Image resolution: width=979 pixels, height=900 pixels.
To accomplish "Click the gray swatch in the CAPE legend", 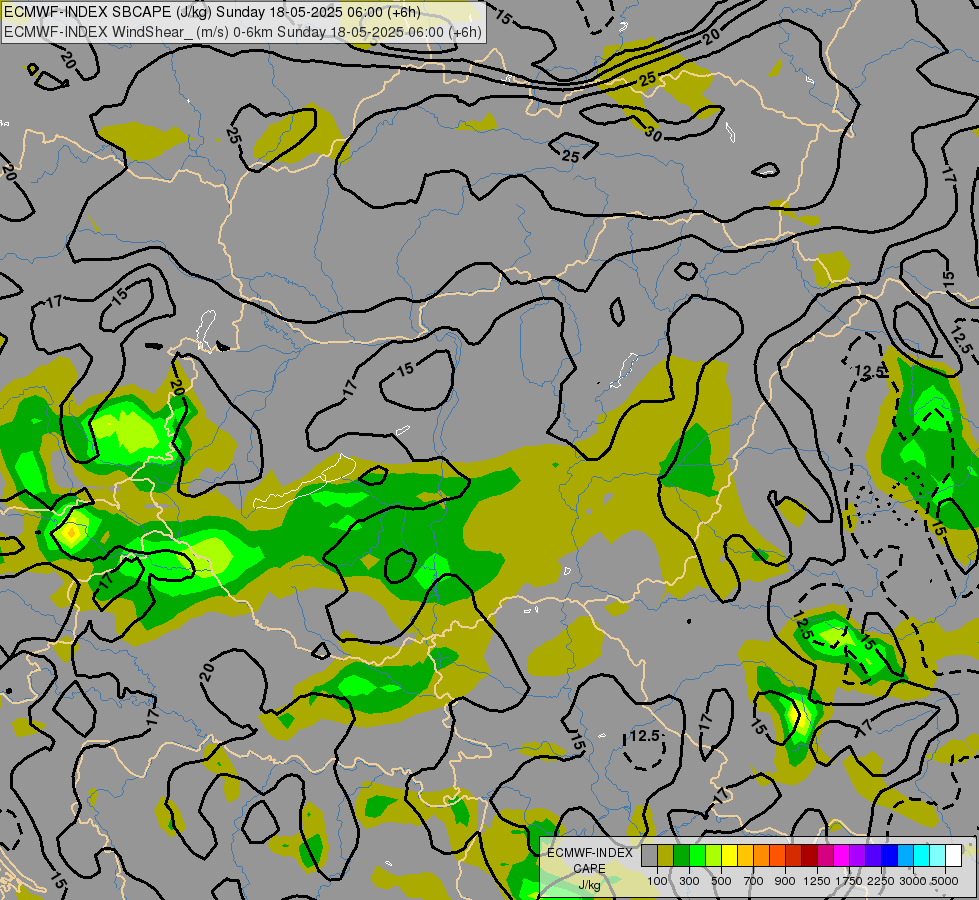I will tap(649, 855).
